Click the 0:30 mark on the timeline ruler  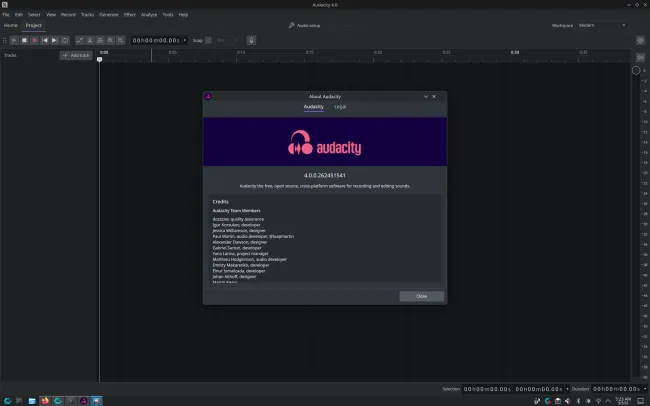click(x=514, y=53)
